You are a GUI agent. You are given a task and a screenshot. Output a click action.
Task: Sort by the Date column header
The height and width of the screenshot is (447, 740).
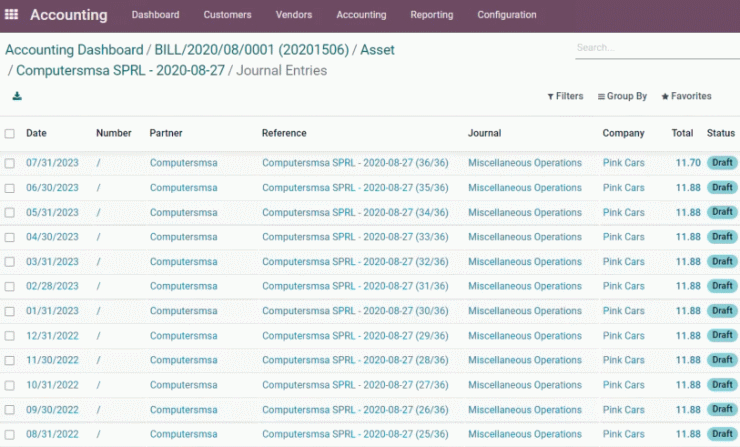[x=36, y=133]
